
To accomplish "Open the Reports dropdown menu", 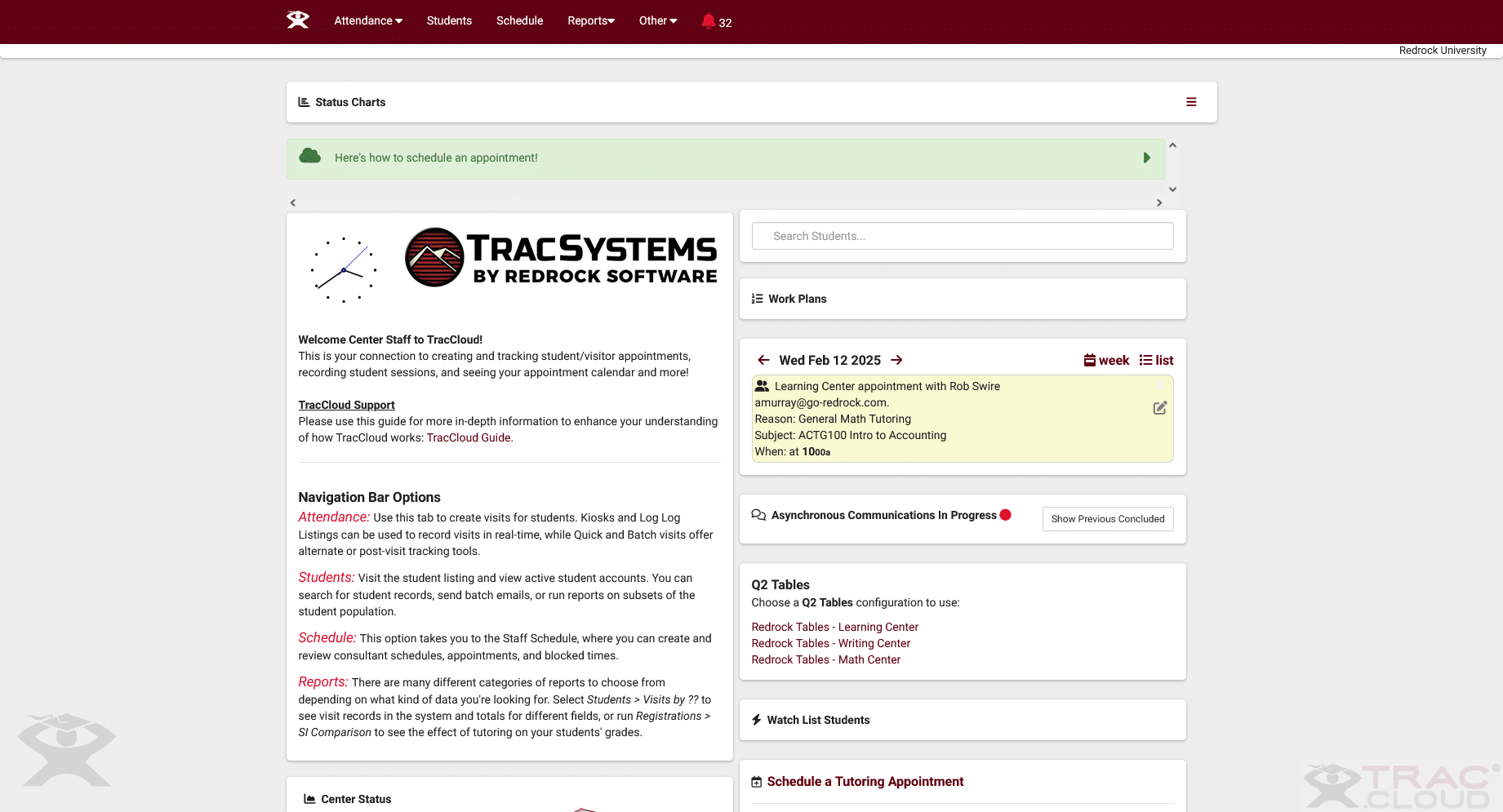I will (x=590, y=21).
